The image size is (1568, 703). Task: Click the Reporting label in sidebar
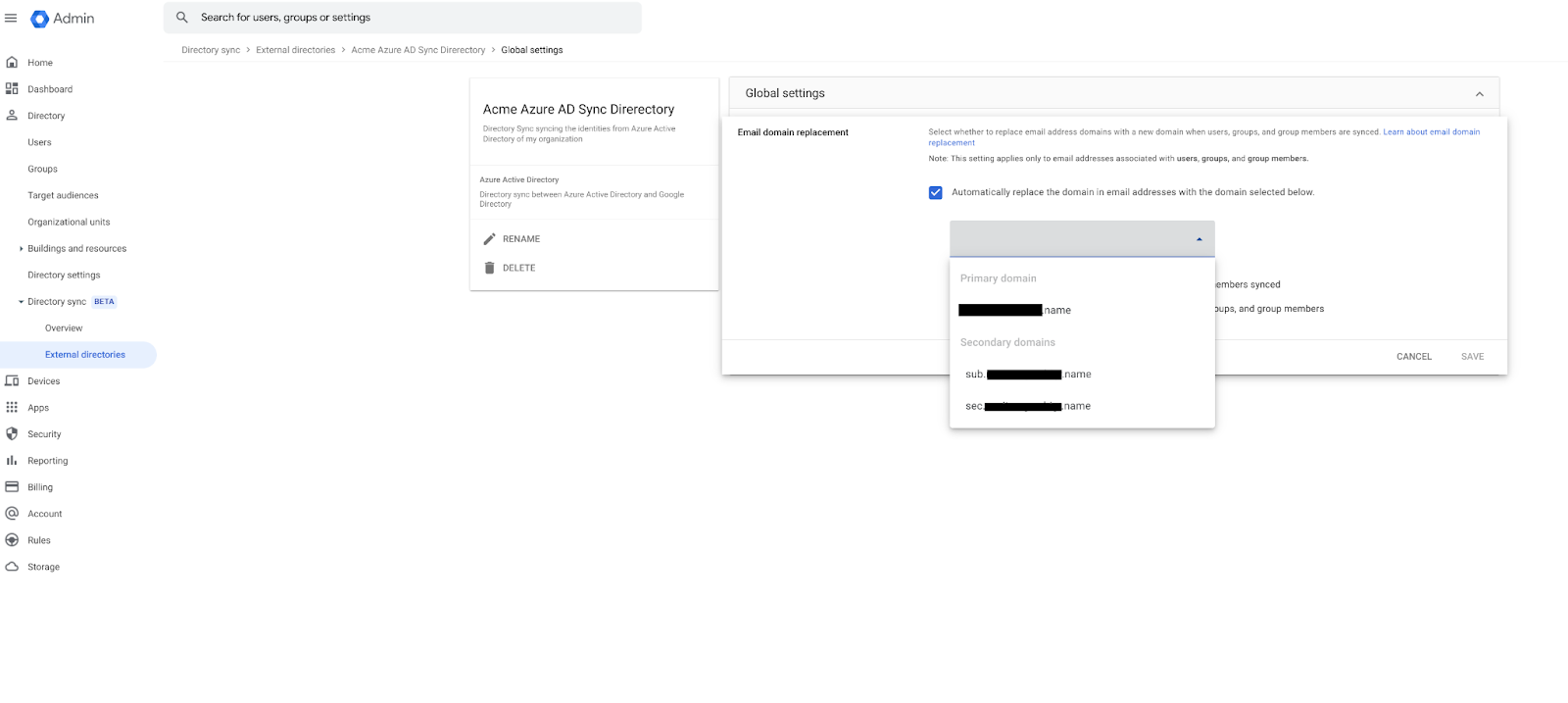48,461
